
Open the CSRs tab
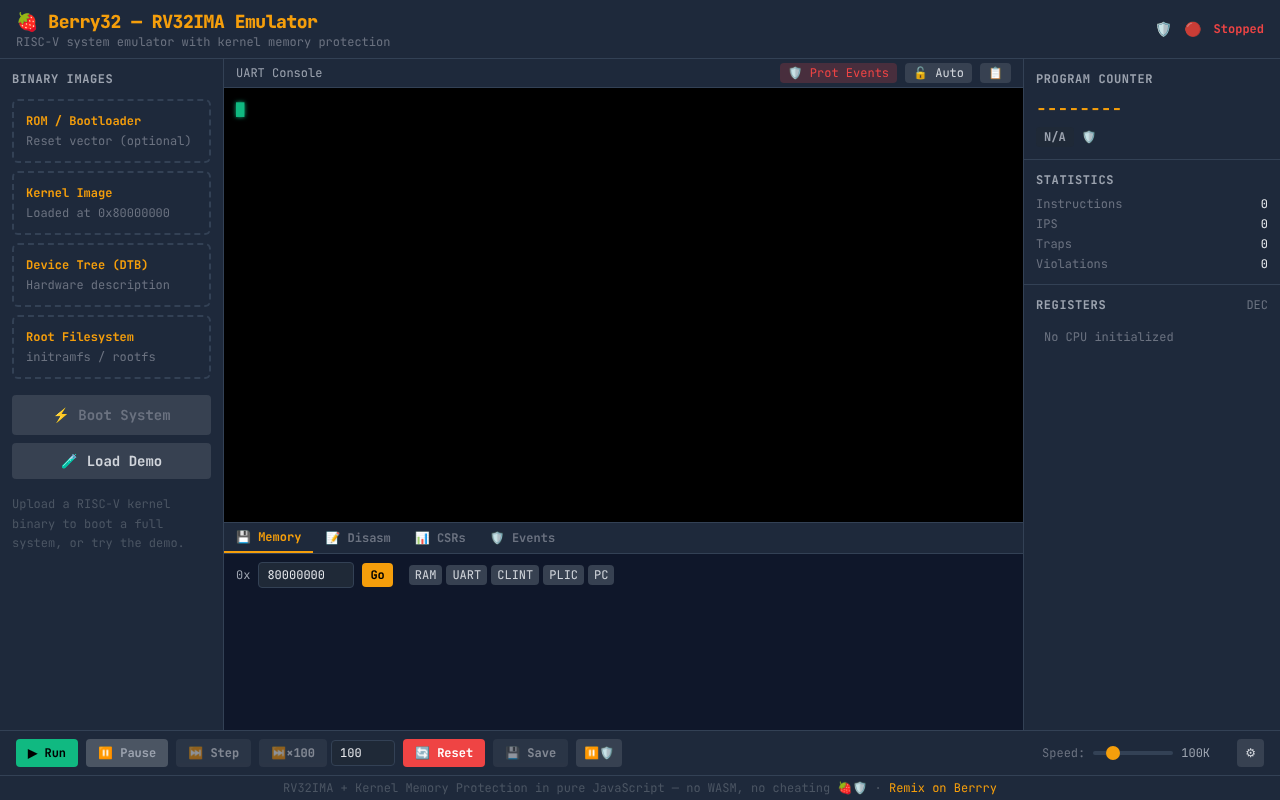click(x=440, y=538)
